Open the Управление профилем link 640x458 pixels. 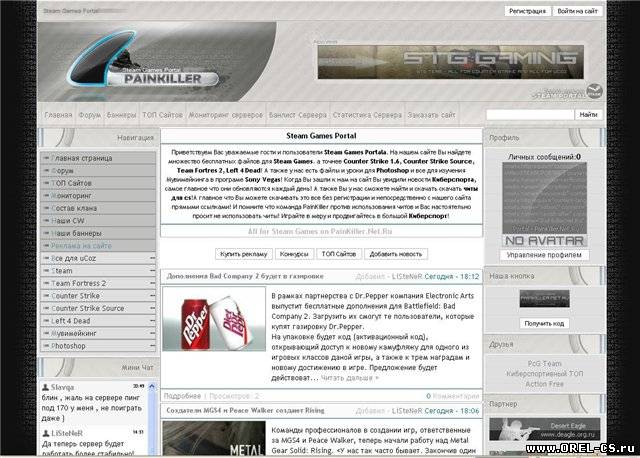[543, 254]
